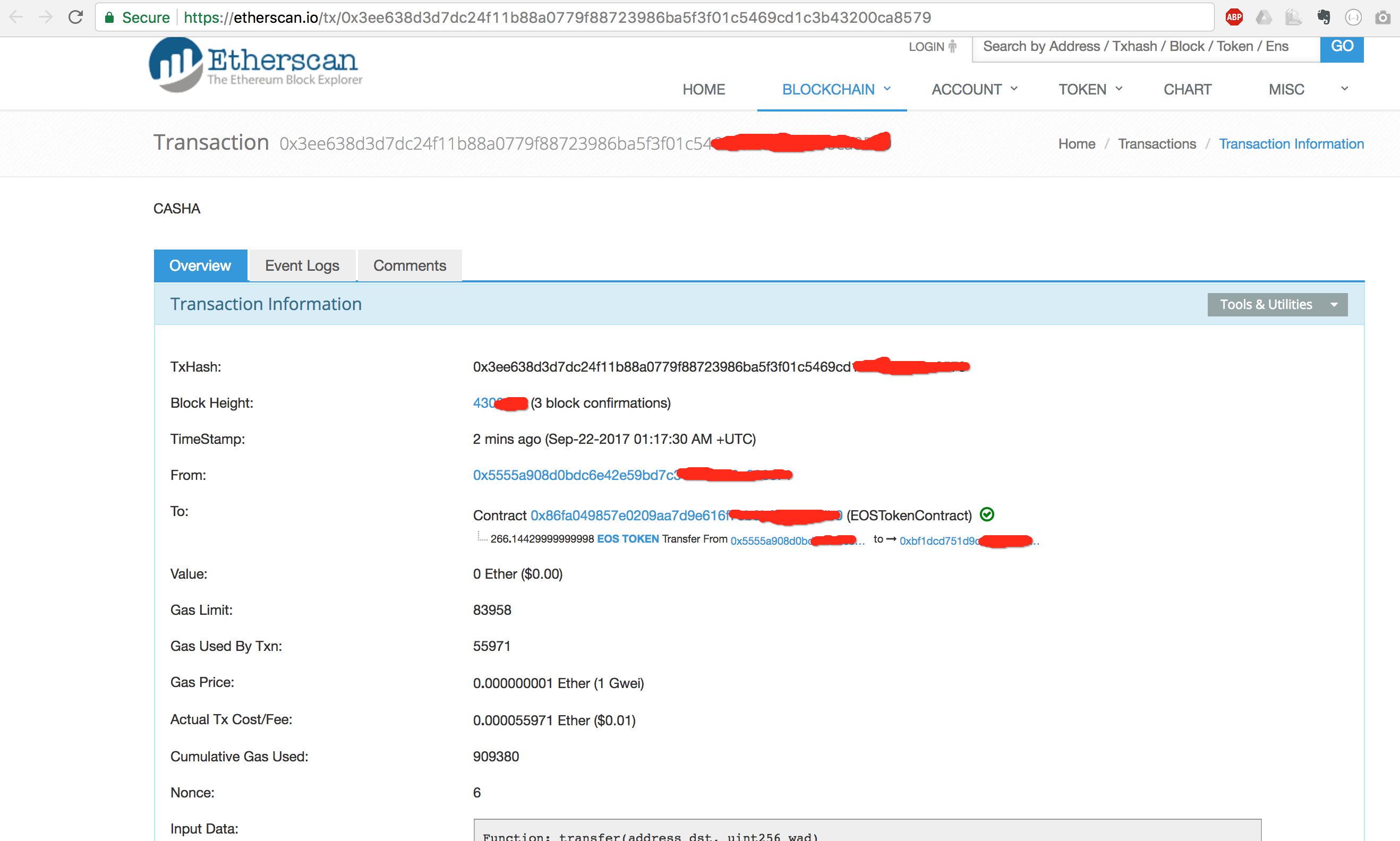This screenshot has width=1400, height=841.
Task: Open the Block Height number link
Action: 499,403
